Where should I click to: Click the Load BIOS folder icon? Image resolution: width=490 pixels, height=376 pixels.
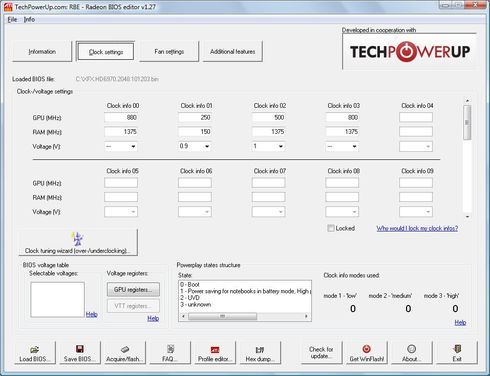tap(34, 349)
